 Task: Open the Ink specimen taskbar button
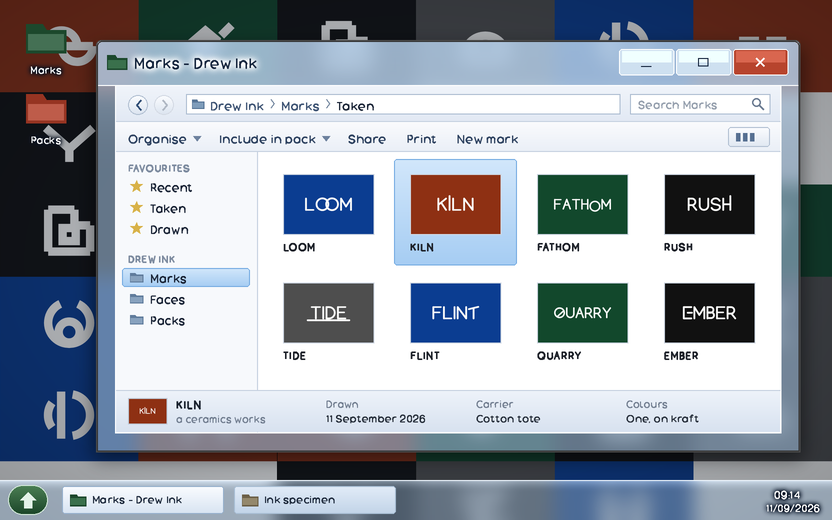tap(315, 500)
